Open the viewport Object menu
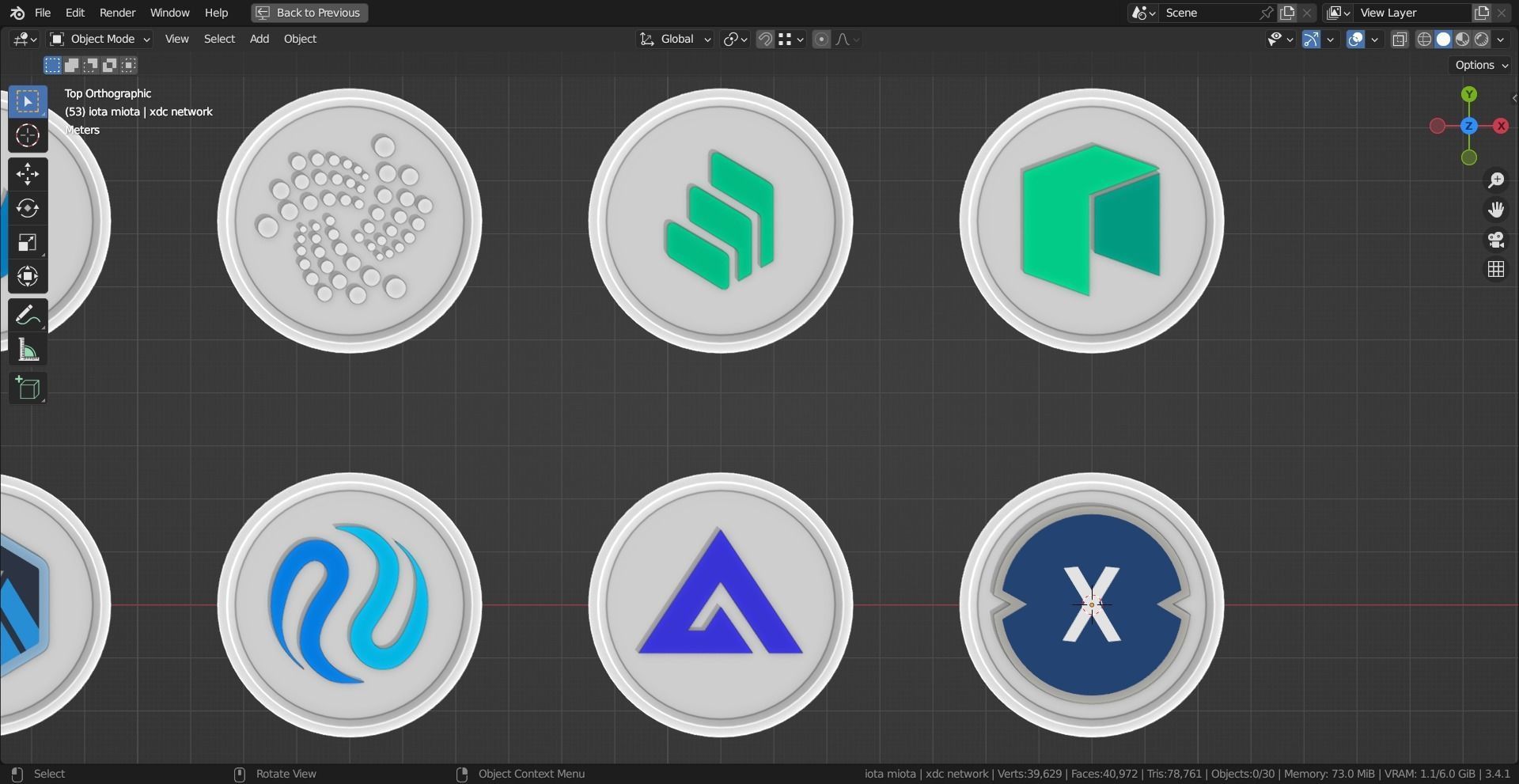 click(300, 39)
